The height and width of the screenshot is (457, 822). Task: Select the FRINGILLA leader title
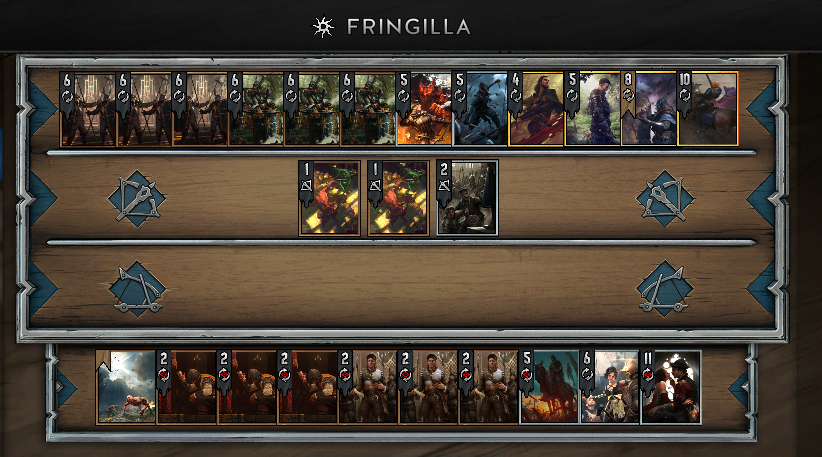pos(408,27)
